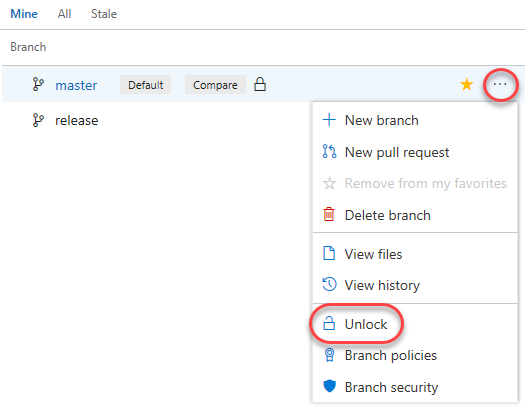Open the ellipsis more-actions menu for master
The height and width of the screenshot is (412, 525).
pos(500,84)
